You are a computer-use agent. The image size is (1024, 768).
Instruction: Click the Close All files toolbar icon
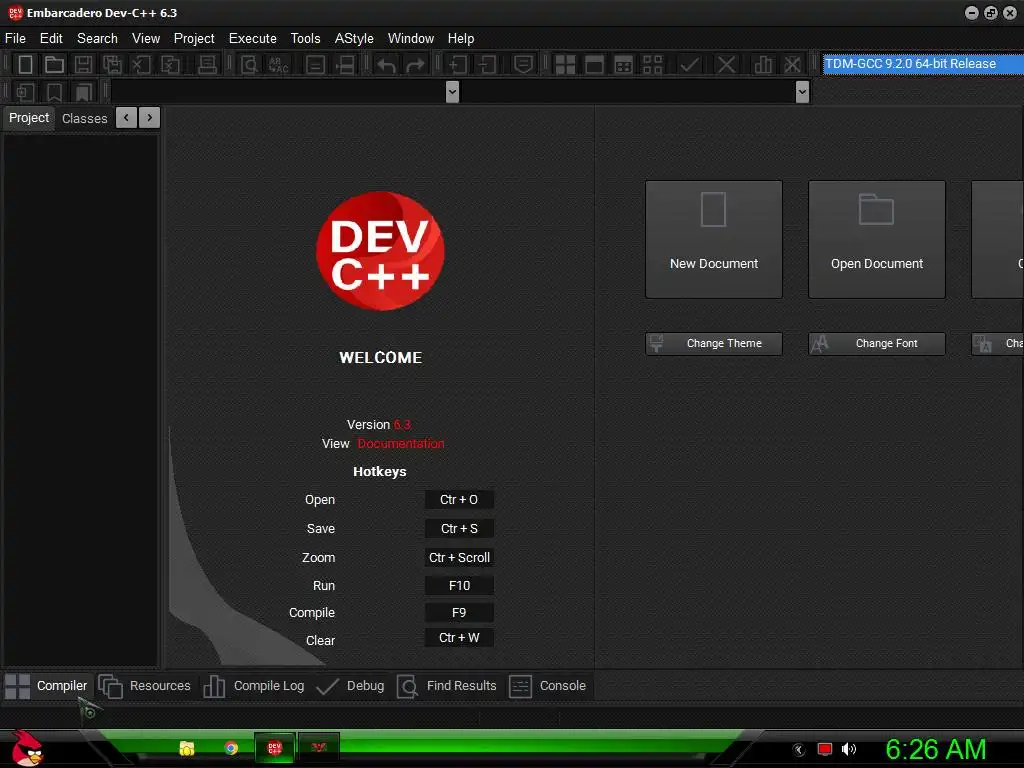click(170, 65)
